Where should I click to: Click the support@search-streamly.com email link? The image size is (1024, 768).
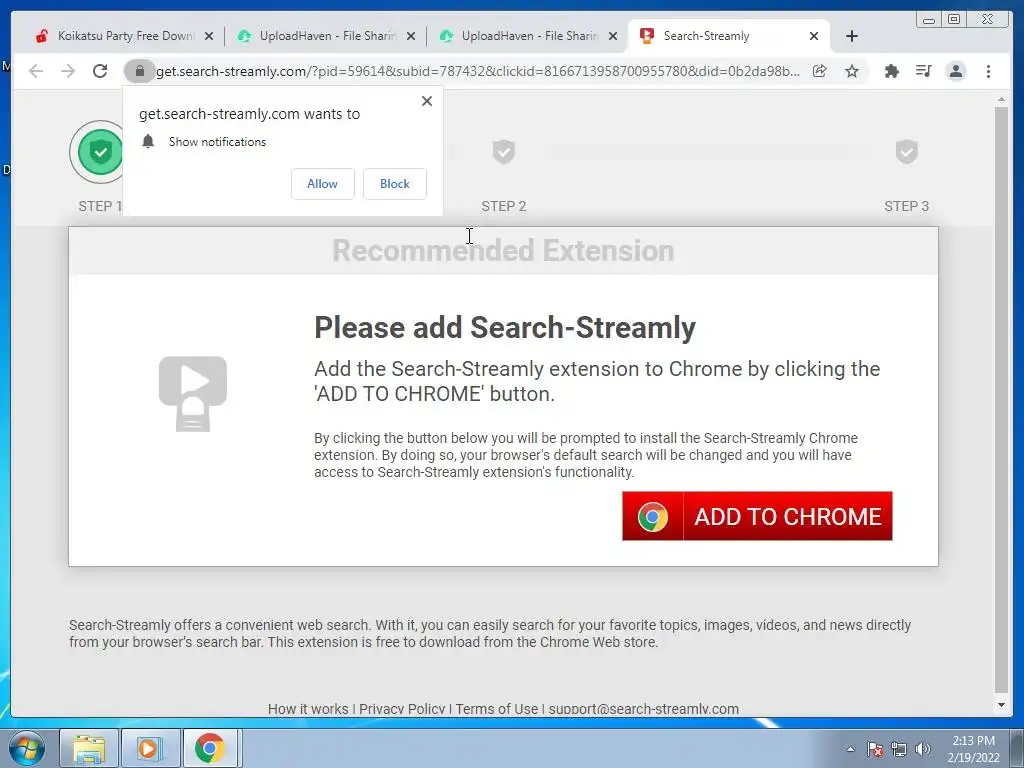(x=643, y=709)
